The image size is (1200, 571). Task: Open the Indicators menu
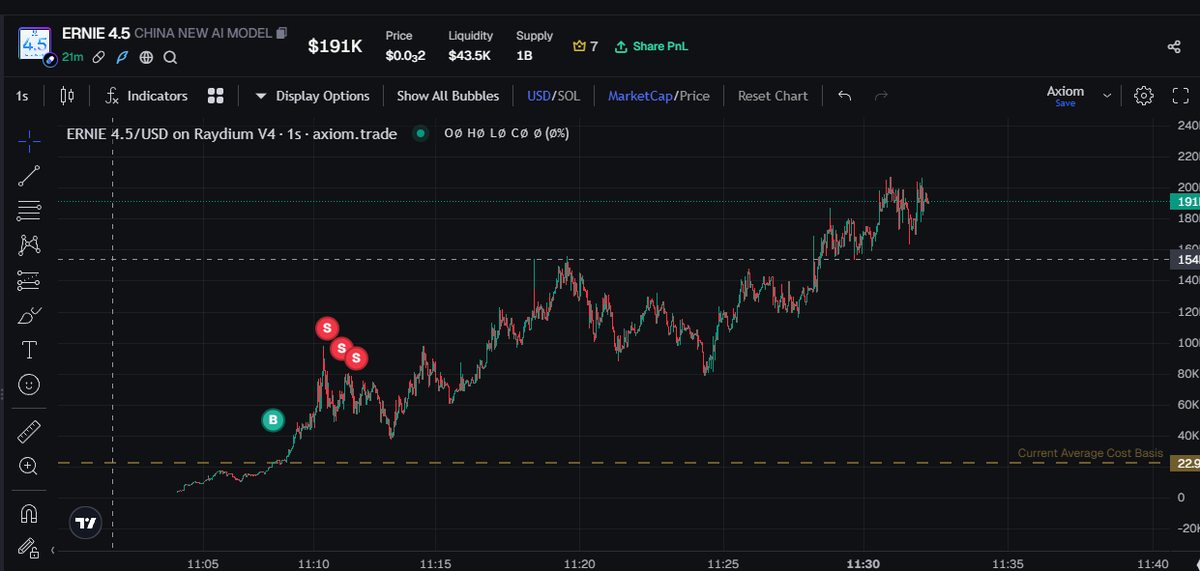147,96
